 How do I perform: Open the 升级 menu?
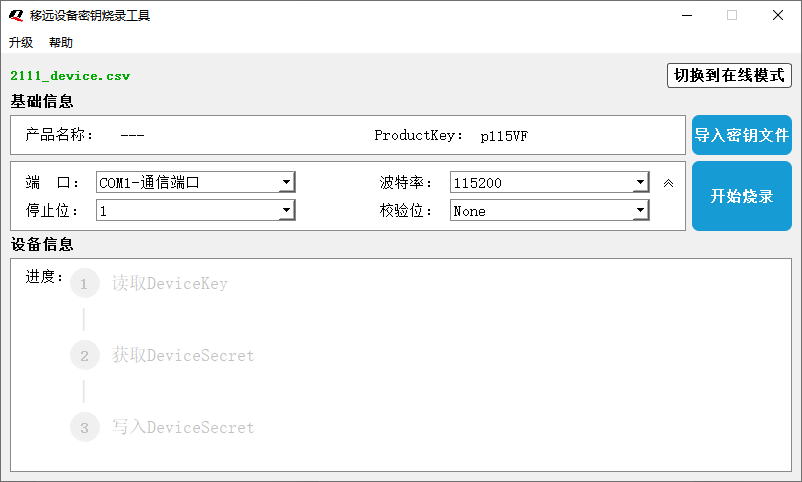(20, 42)
